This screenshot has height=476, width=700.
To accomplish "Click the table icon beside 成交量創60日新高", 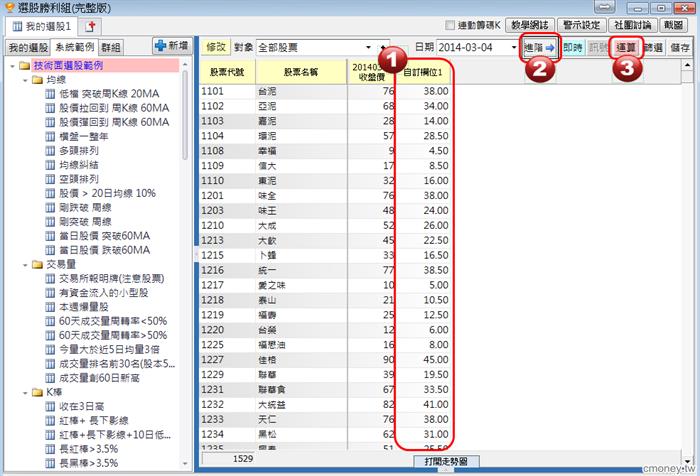I will pyautogui.click(x=50, y=378).
